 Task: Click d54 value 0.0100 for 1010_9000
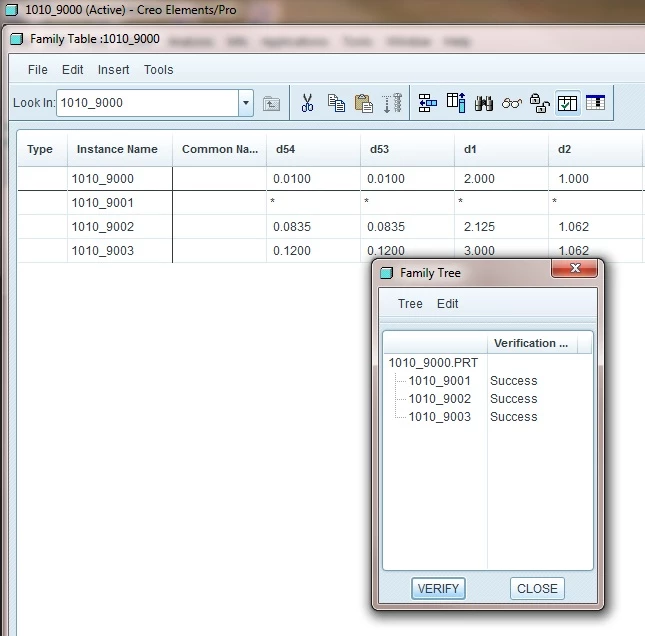coord(313,179)
